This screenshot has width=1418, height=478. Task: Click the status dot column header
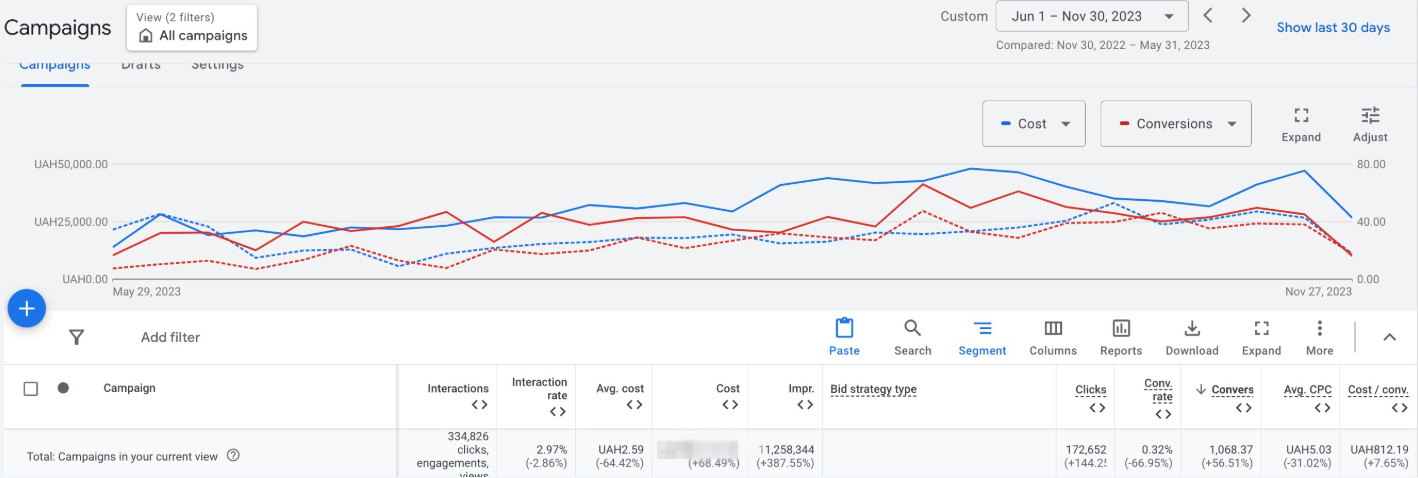click(63, 388)
